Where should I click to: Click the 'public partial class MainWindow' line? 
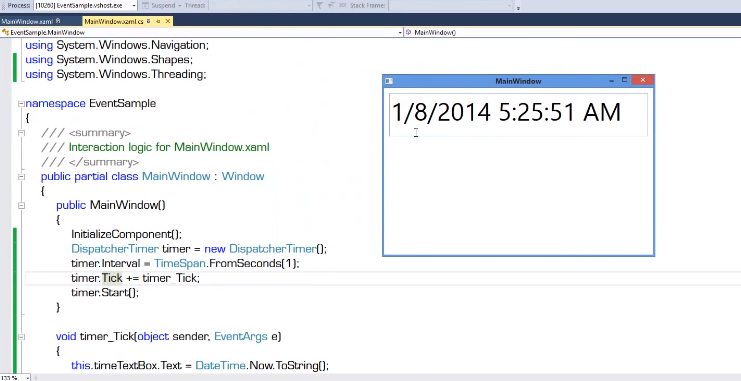pos(153,176)
